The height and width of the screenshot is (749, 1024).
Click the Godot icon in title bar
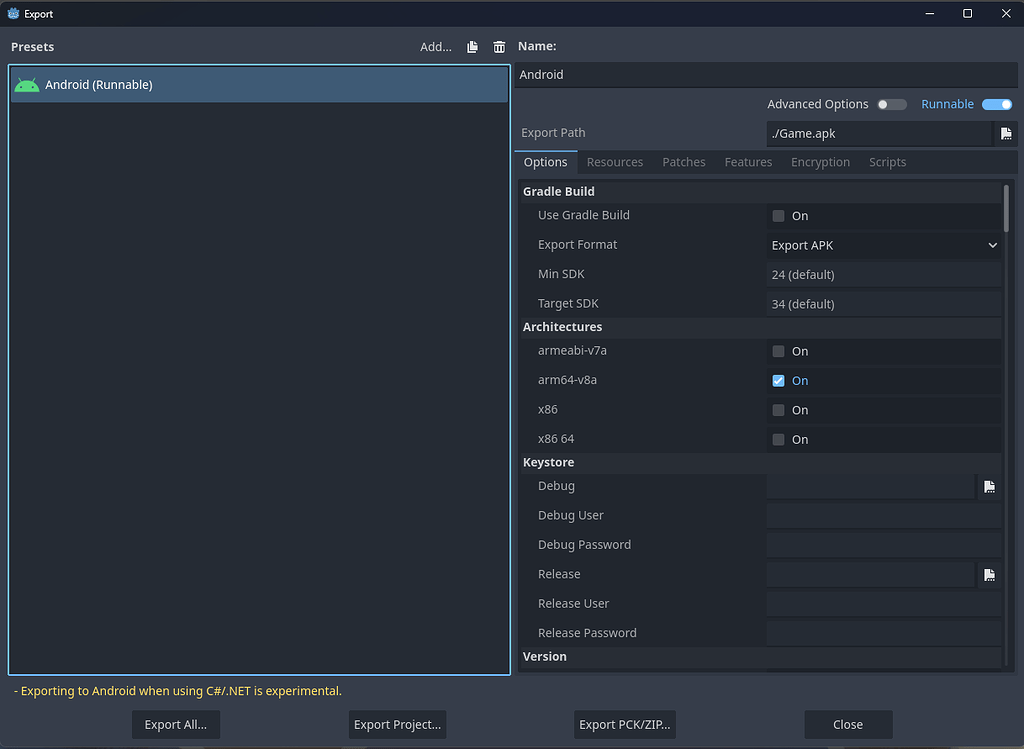(11, 13)
